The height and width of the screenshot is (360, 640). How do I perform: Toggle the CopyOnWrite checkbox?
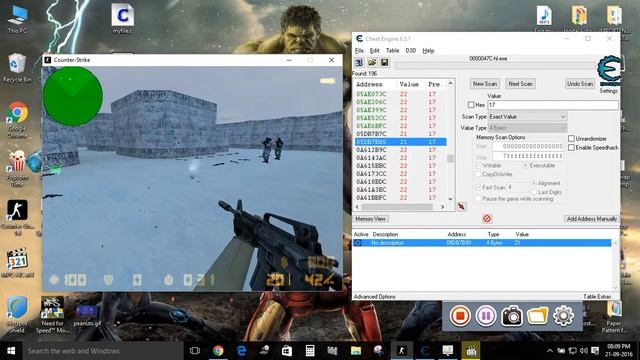[x=478, y=174]
